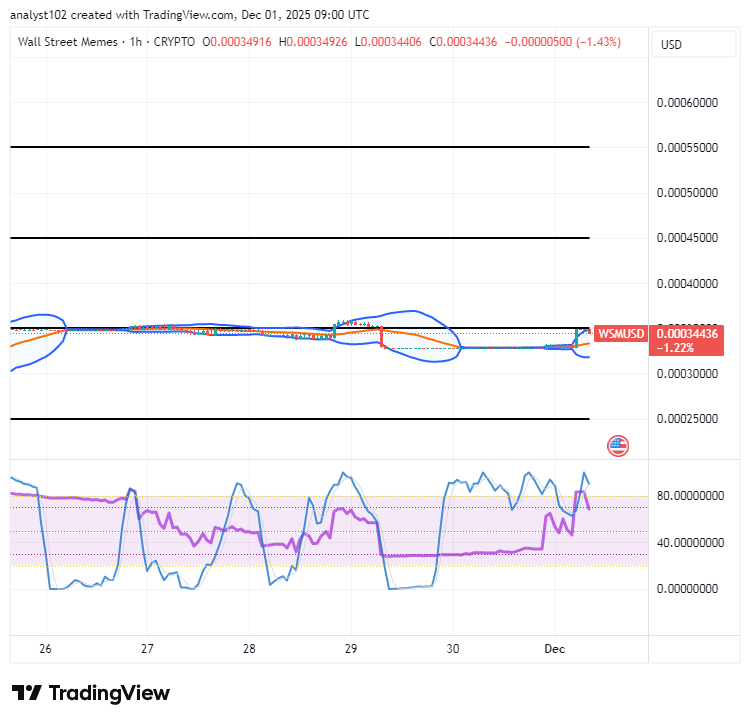Click the high price value 0.00034926
This screenshot has width=750, height=723.
[x=317, y=42]
